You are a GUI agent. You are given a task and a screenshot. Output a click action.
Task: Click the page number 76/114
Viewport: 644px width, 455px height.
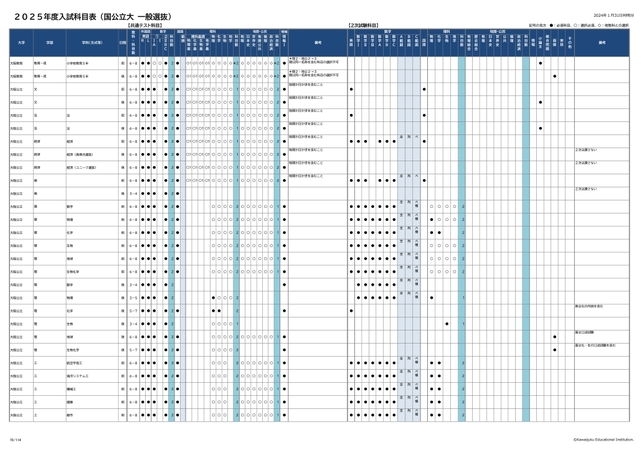14,435
